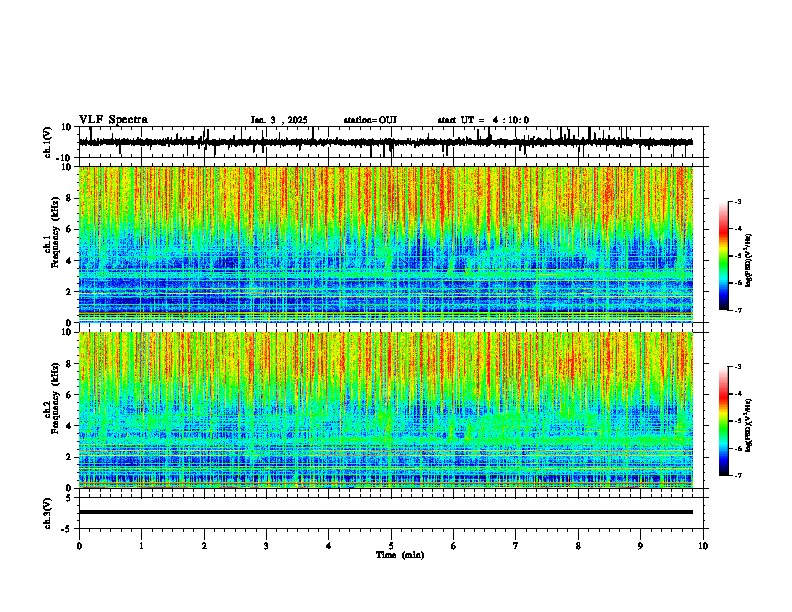Click the log(PSD) label beside ch.2 colorbar
This screenshot has height=612, width=792.
pos(748,425)
